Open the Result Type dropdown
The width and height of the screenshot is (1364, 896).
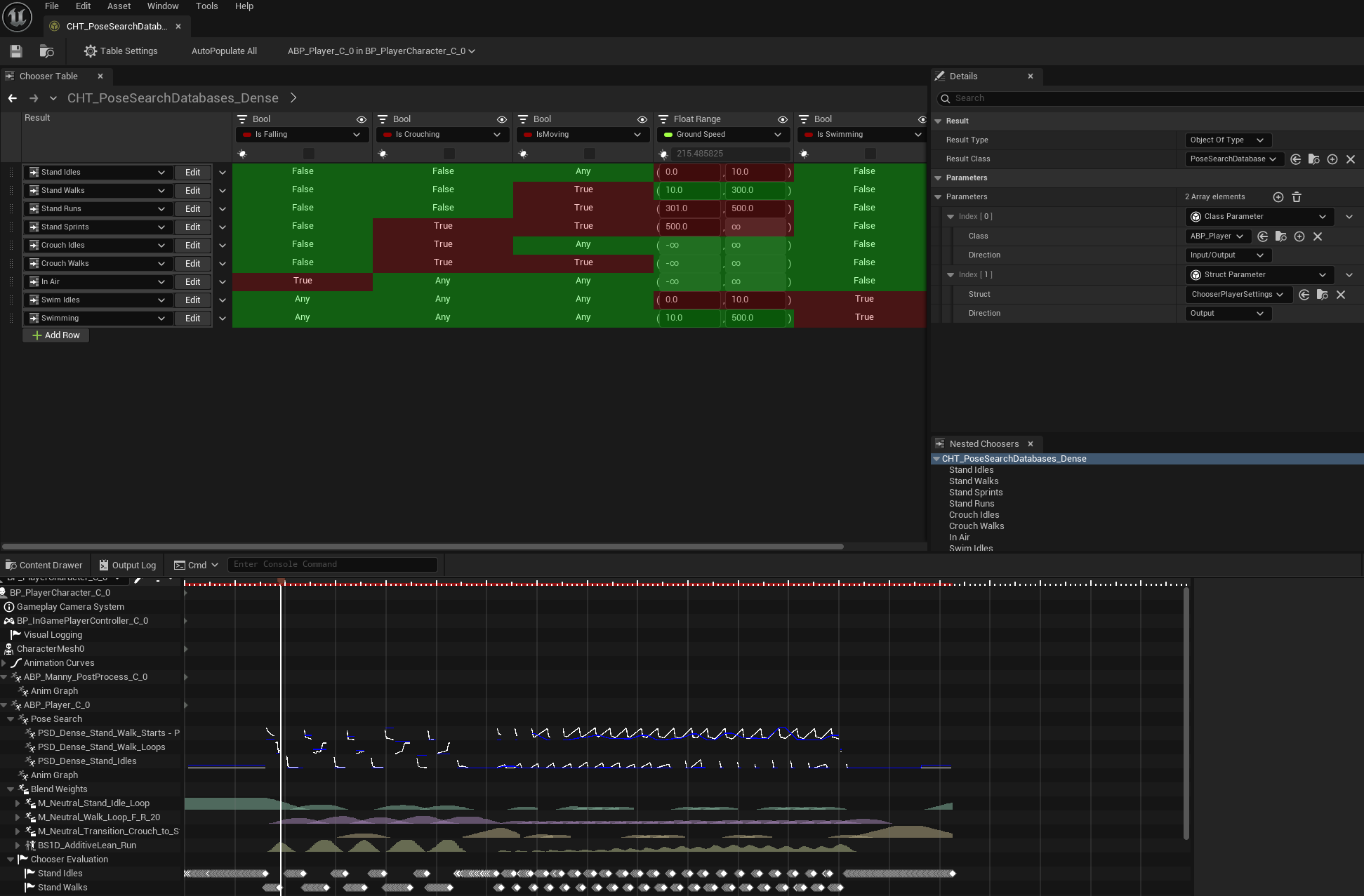pos(1227,140)
